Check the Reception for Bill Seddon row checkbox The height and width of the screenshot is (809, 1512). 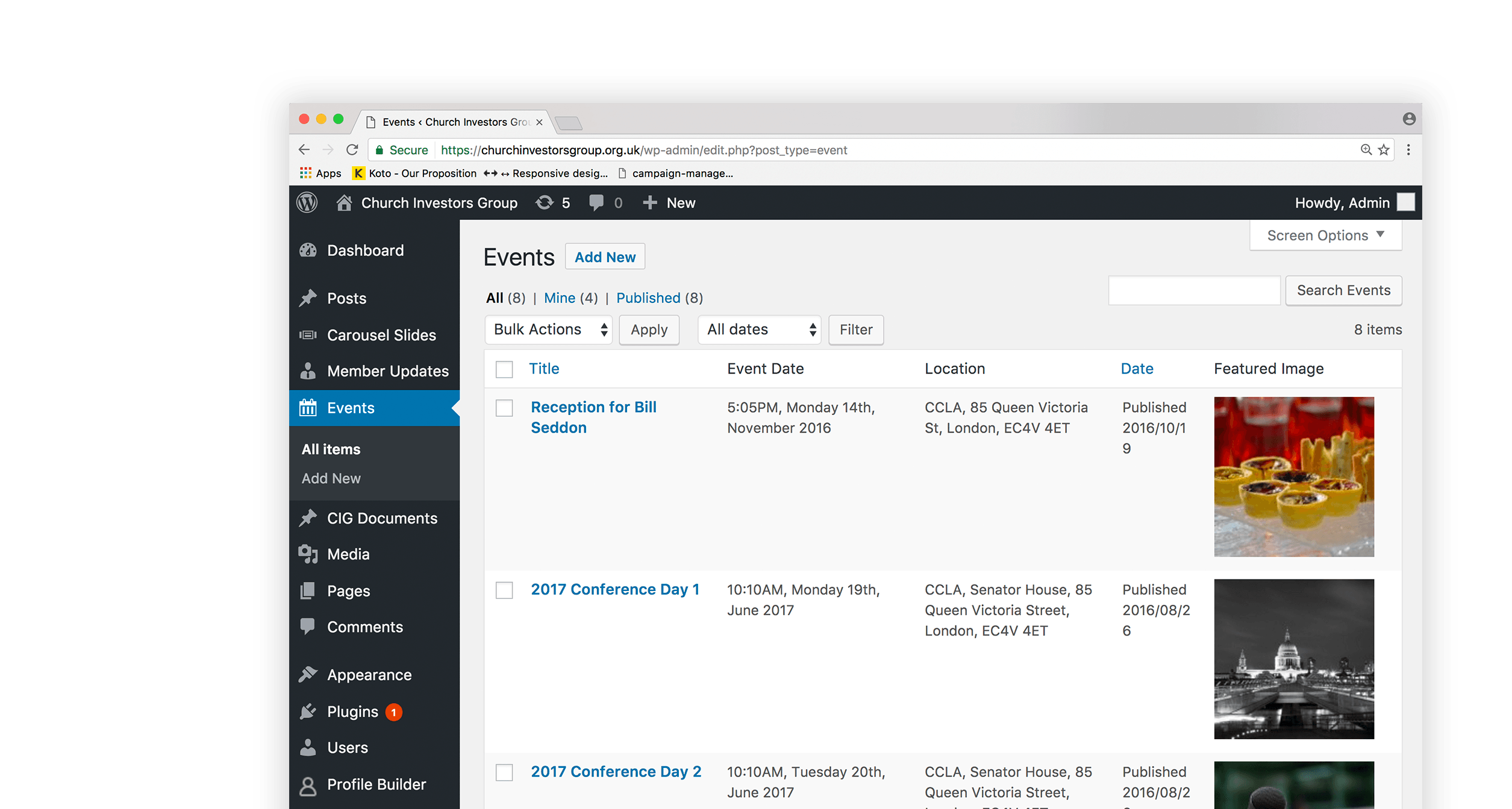[x=504, y=407]
